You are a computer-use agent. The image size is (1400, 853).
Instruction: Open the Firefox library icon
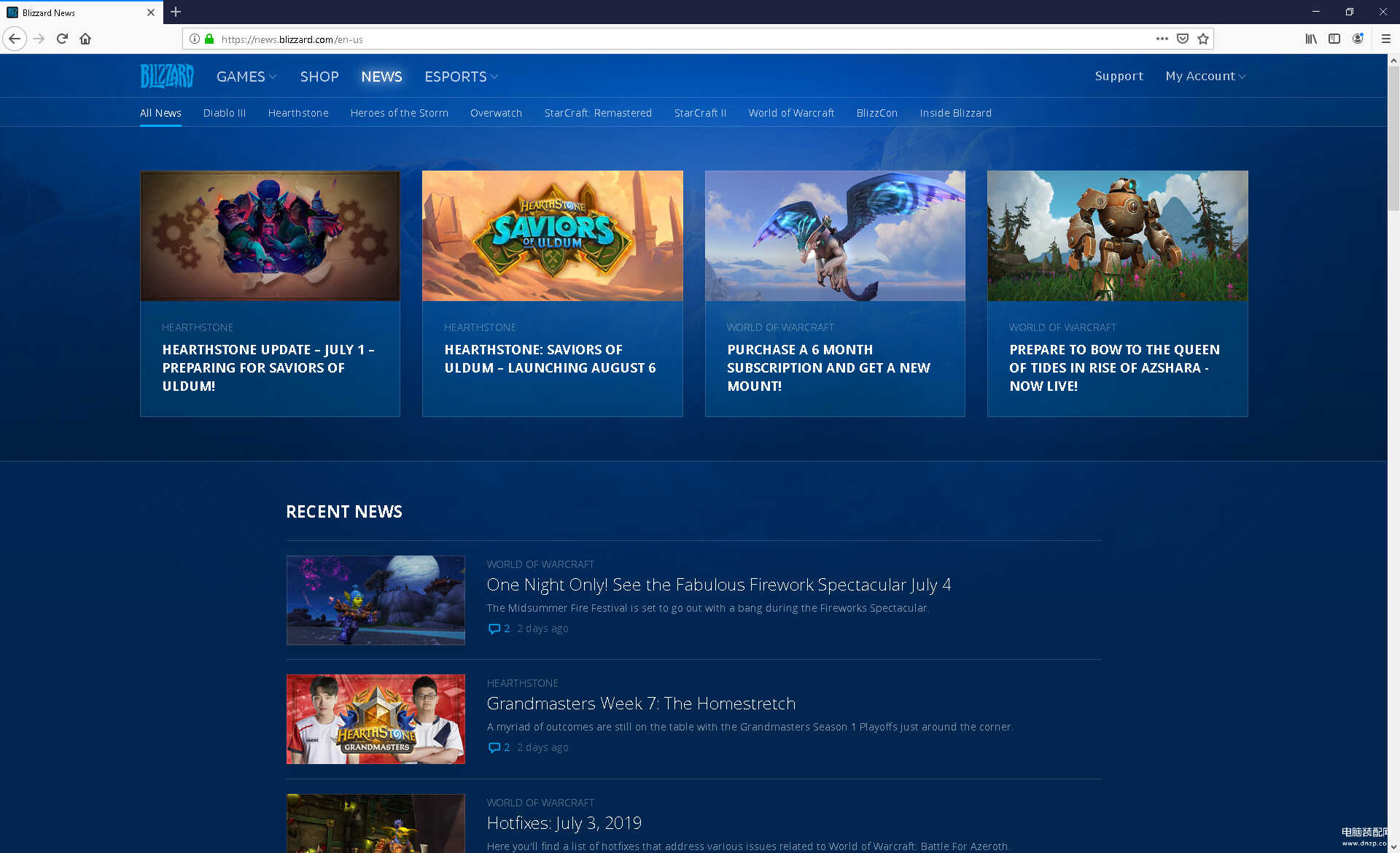1310,39
